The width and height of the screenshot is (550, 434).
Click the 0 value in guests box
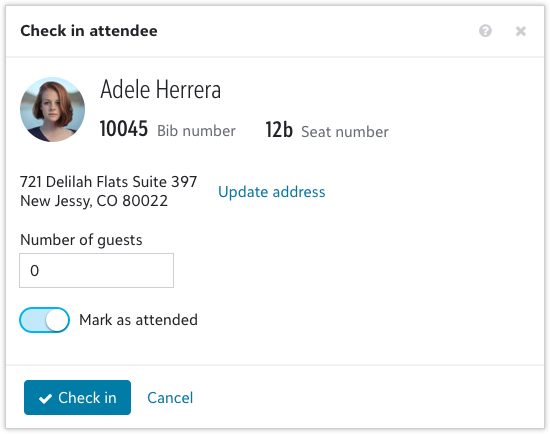(x=34, y=271)
